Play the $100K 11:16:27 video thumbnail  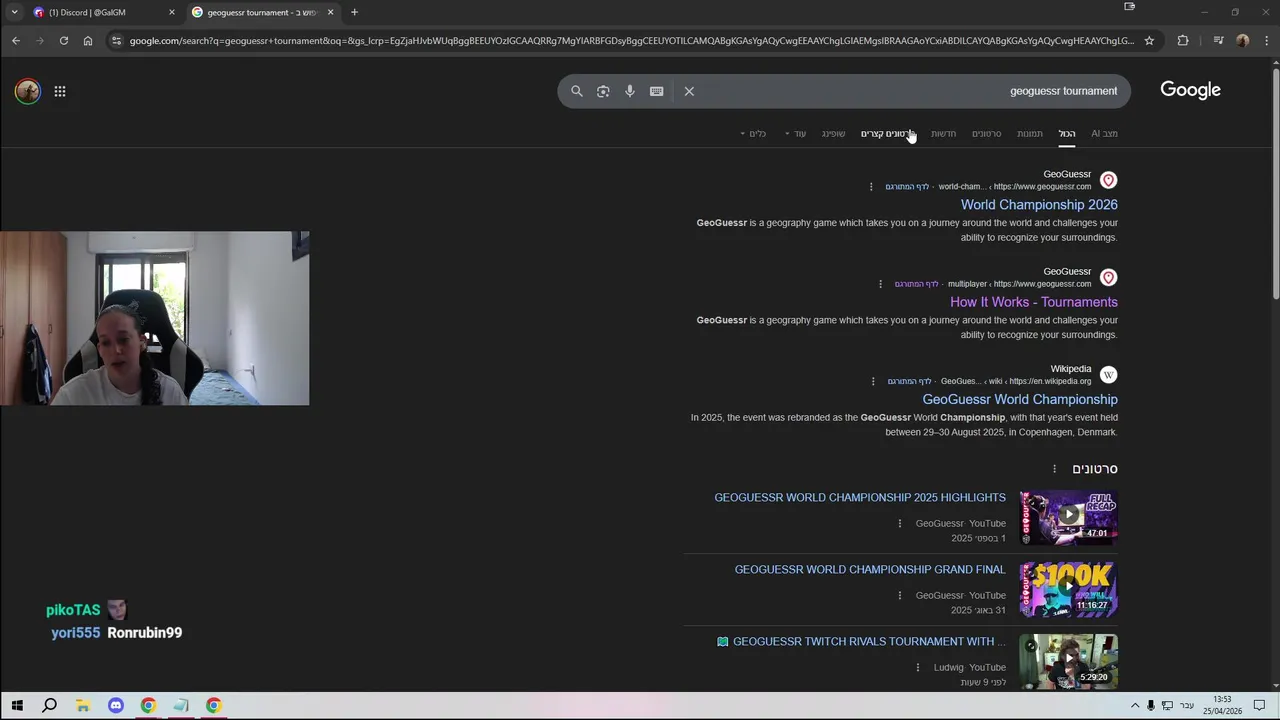click(1069, 590)
